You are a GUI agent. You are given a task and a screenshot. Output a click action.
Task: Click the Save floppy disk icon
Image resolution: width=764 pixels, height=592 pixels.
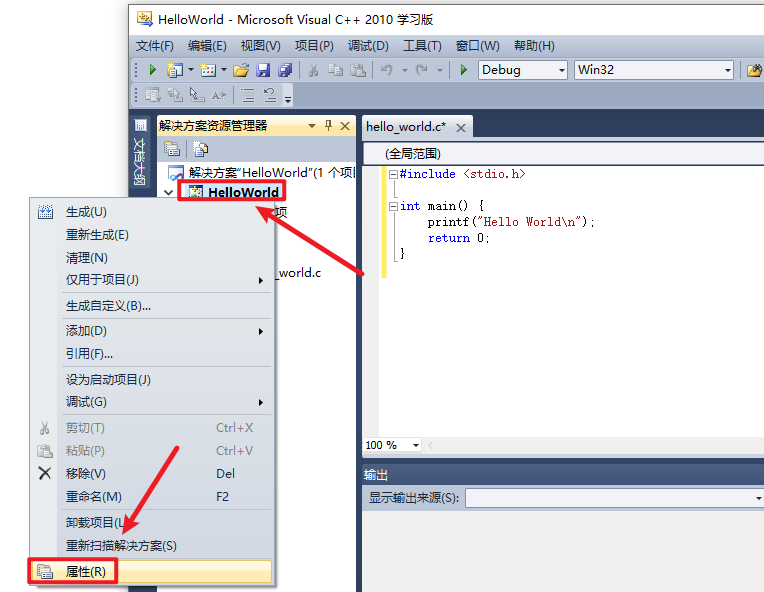(x=263, y=70)
